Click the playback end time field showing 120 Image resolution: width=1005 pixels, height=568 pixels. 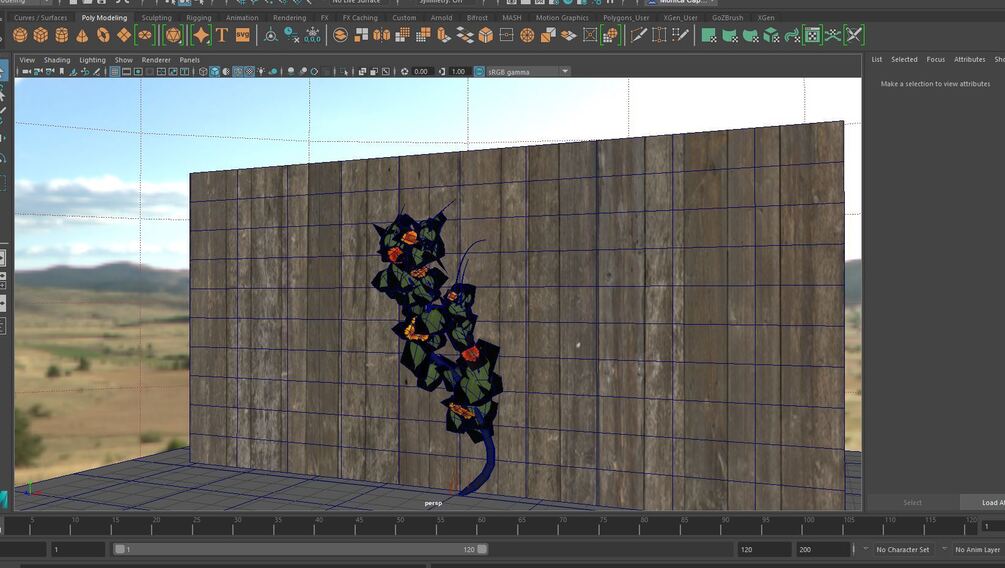[x=764, y=549]
